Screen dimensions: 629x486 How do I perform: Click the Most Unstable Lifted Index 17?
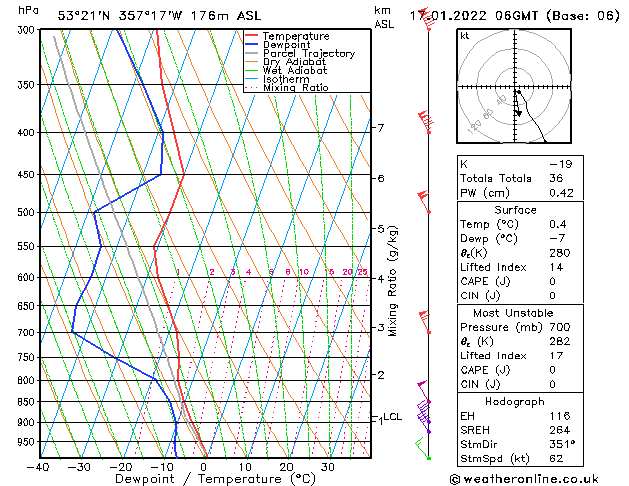click(x=556, y=356)
